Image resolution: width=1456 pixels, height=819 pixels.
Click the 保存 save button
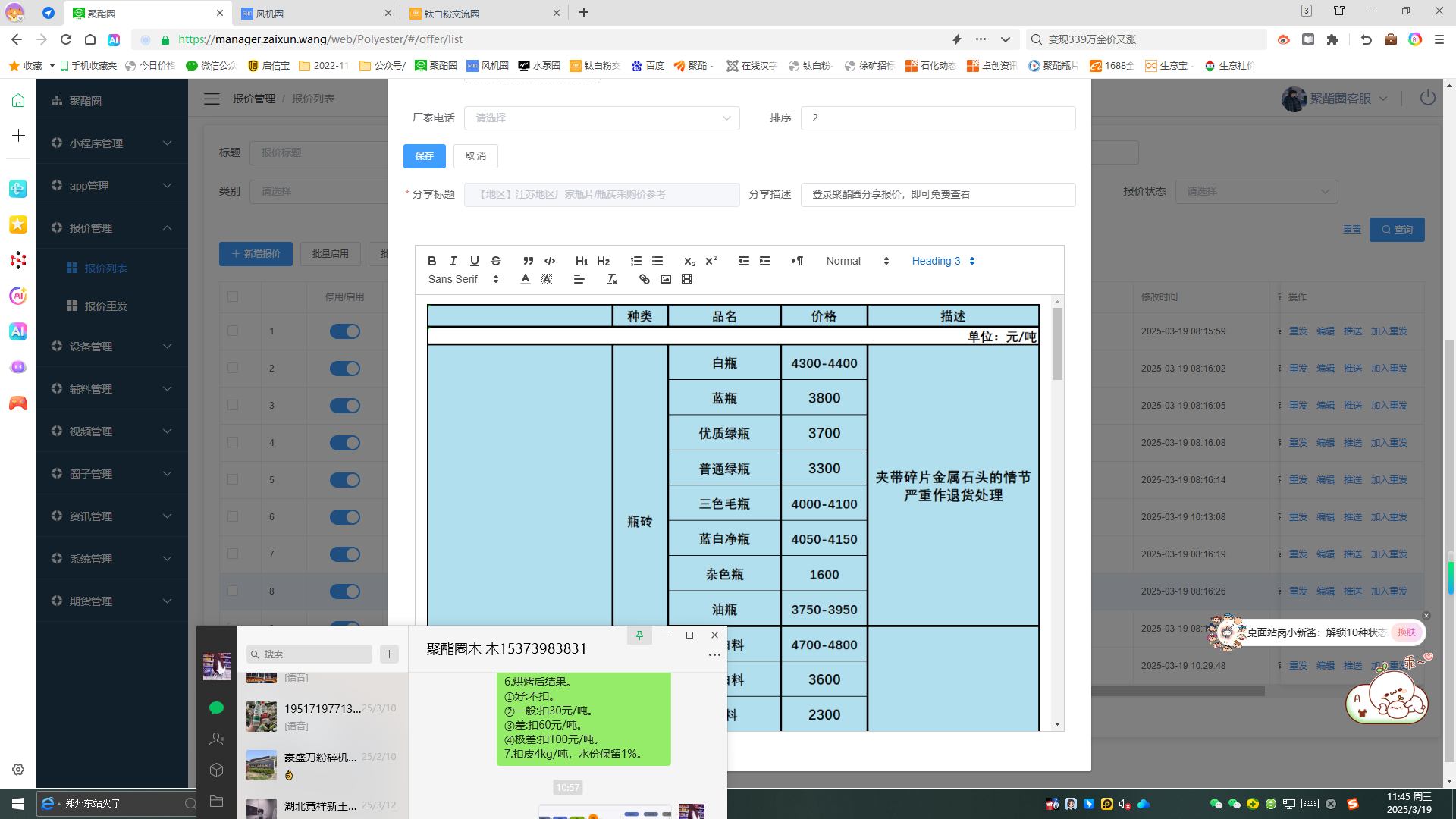click(x=424, y=156)
